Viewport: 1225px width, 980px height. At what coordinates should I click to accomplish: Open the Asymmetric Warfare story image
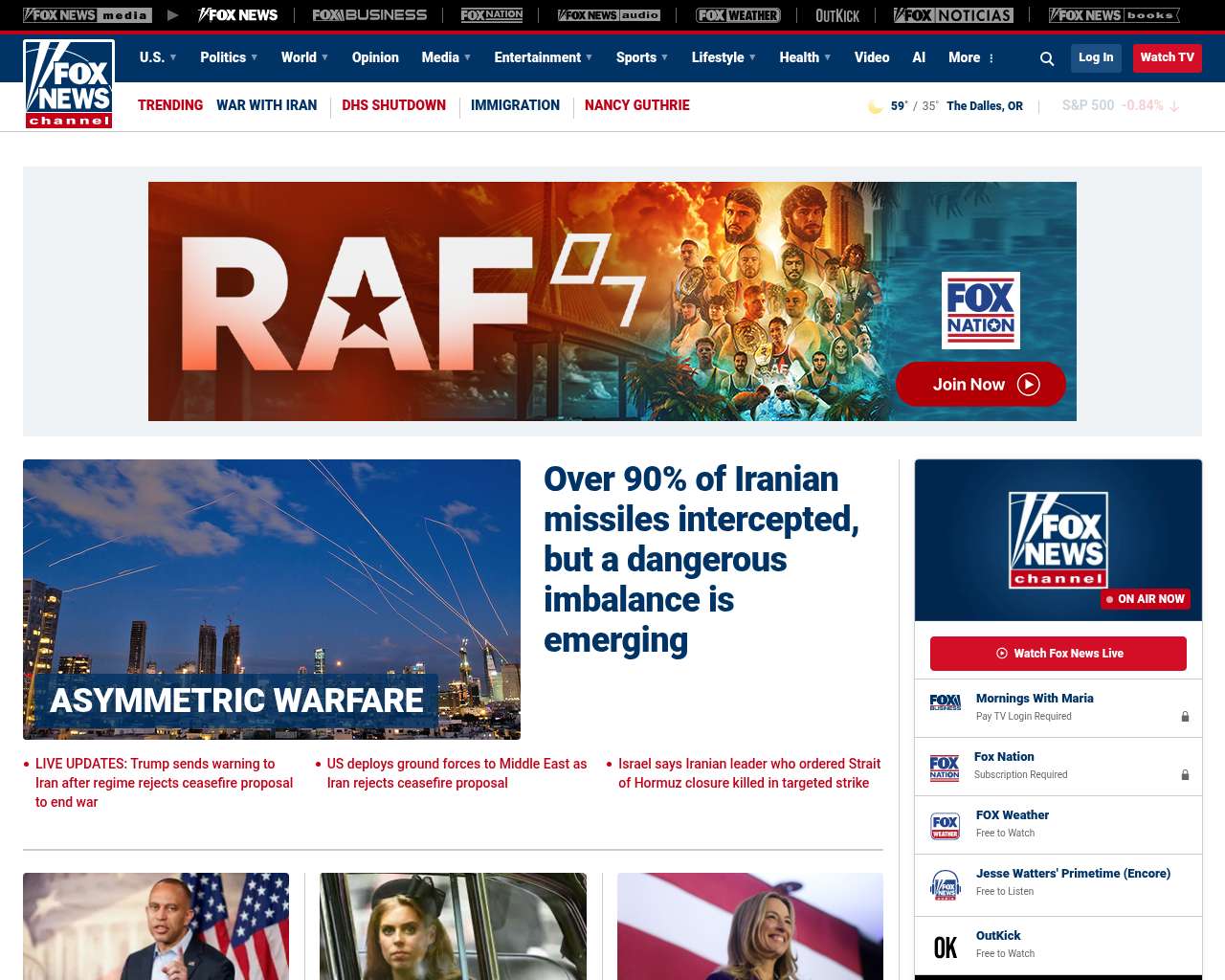272,599
